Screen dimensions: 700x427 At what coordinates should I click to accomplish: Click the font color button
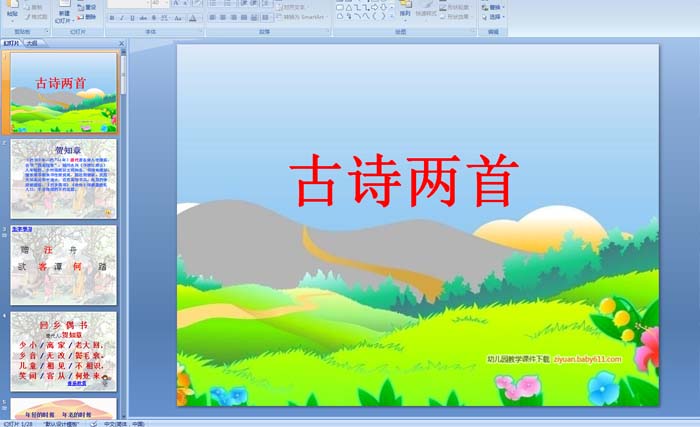click(x=193, y=18)
